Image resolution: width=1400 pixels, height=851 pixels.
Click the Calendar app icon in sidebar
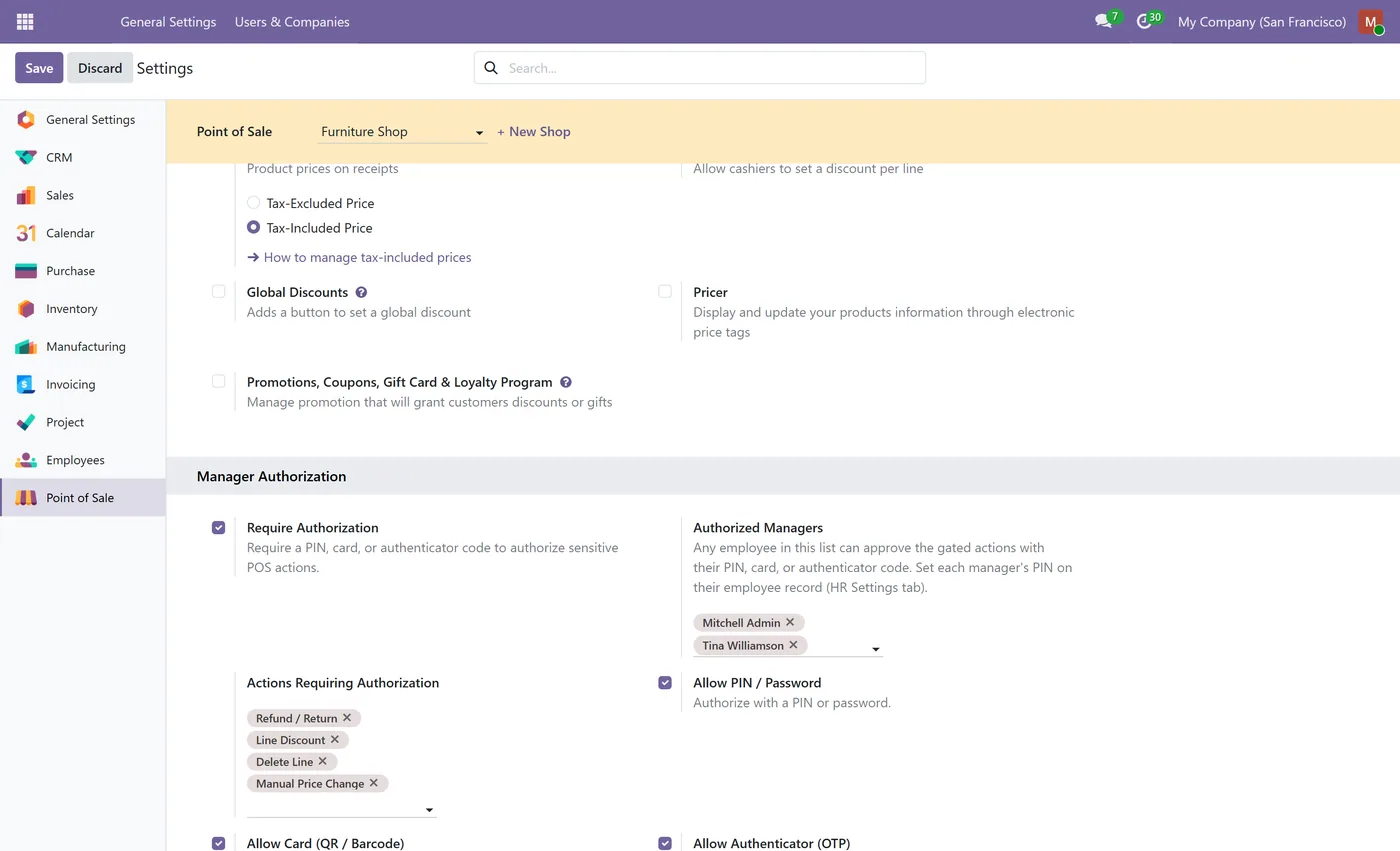26,233
